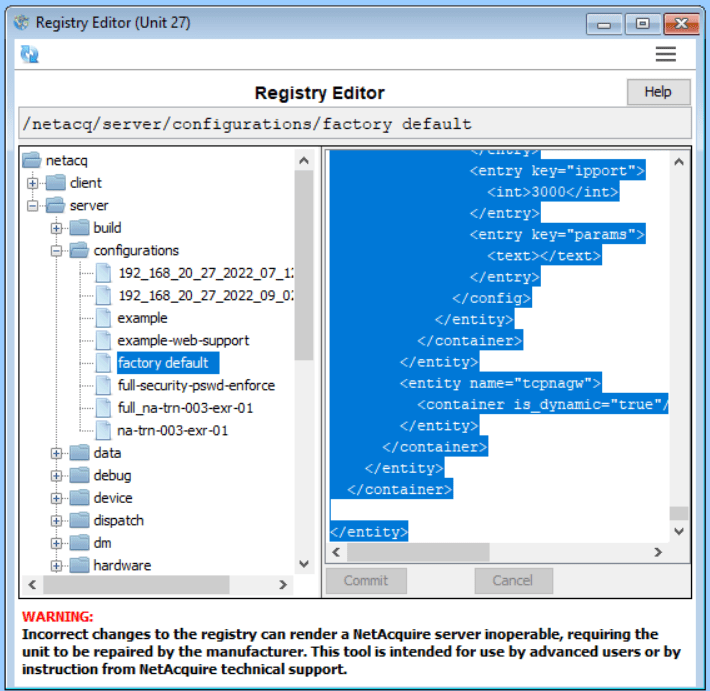Click XML editor scroll right arrow
Viewport: 710px width, 691px height.
[x=658, y=552]
